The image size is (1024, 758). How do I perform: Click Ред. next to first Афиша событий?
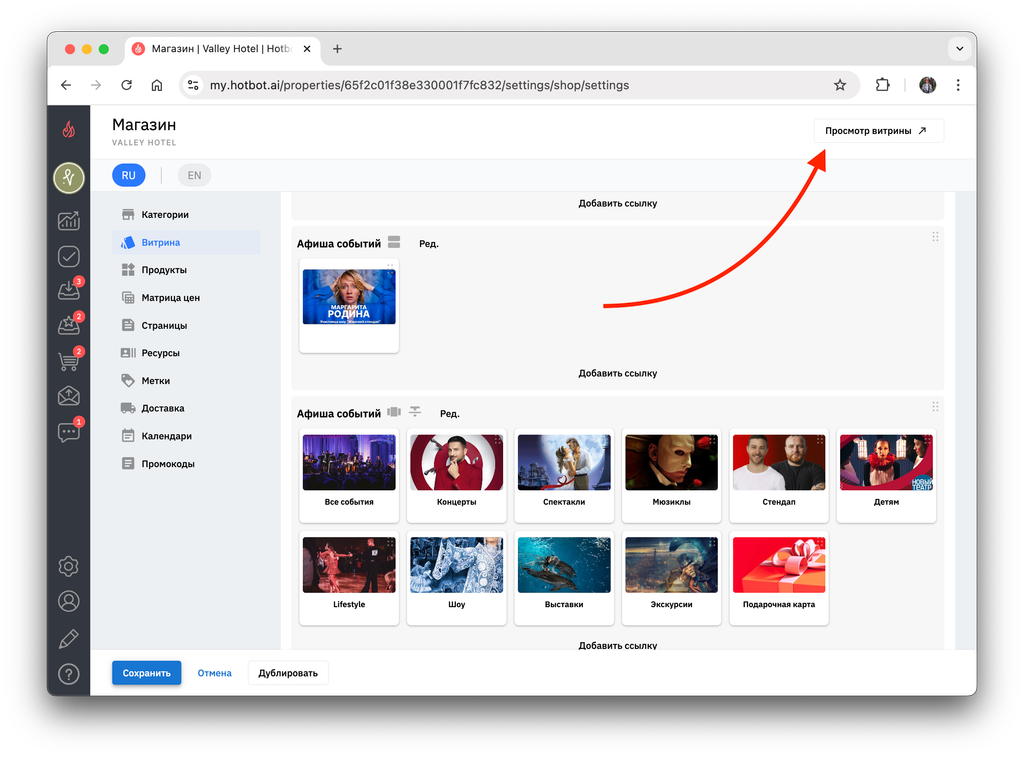pyautogui.click(x=428, y=244)
